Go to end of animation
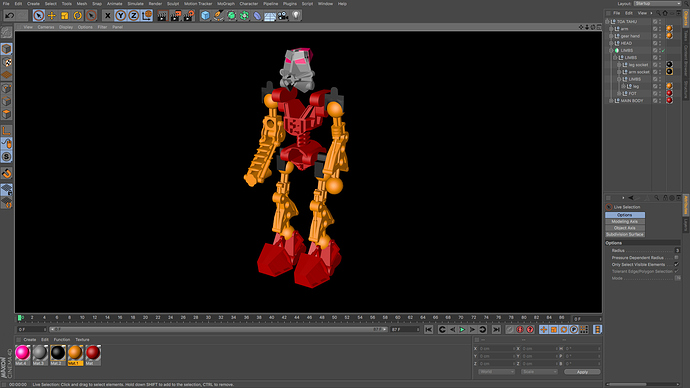The height and width of the screenshot is (388, 690). [496, 329]
